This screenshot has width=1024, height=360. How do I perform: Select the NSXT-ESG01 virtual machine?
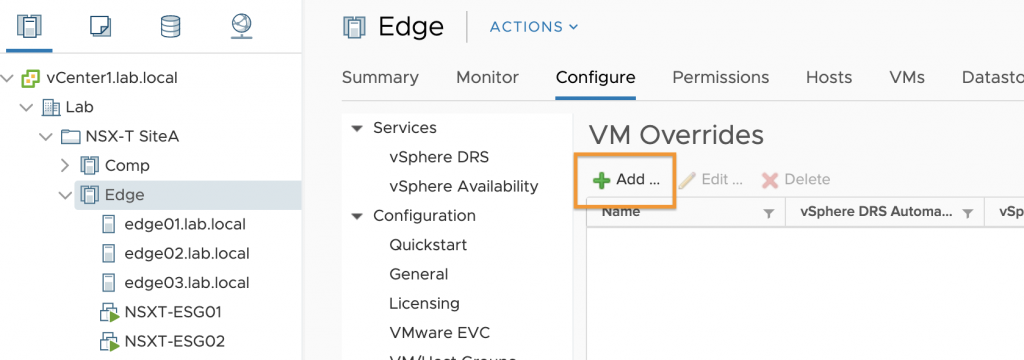(x=172, y=312)
